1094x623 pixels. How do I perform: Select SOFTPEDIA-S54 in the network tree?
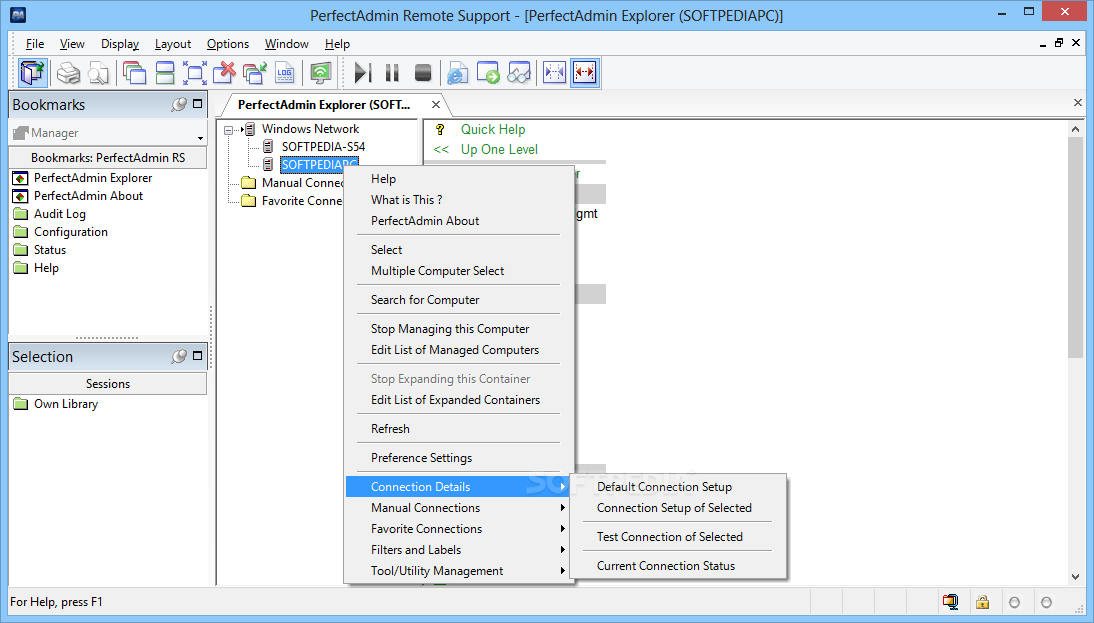coord(323,147)
